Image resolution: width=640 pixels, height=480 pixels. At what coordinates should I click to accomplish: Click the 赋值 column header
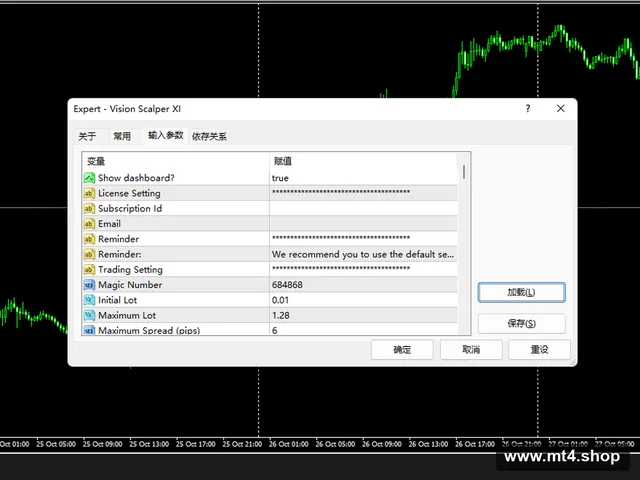coord(283,161)
